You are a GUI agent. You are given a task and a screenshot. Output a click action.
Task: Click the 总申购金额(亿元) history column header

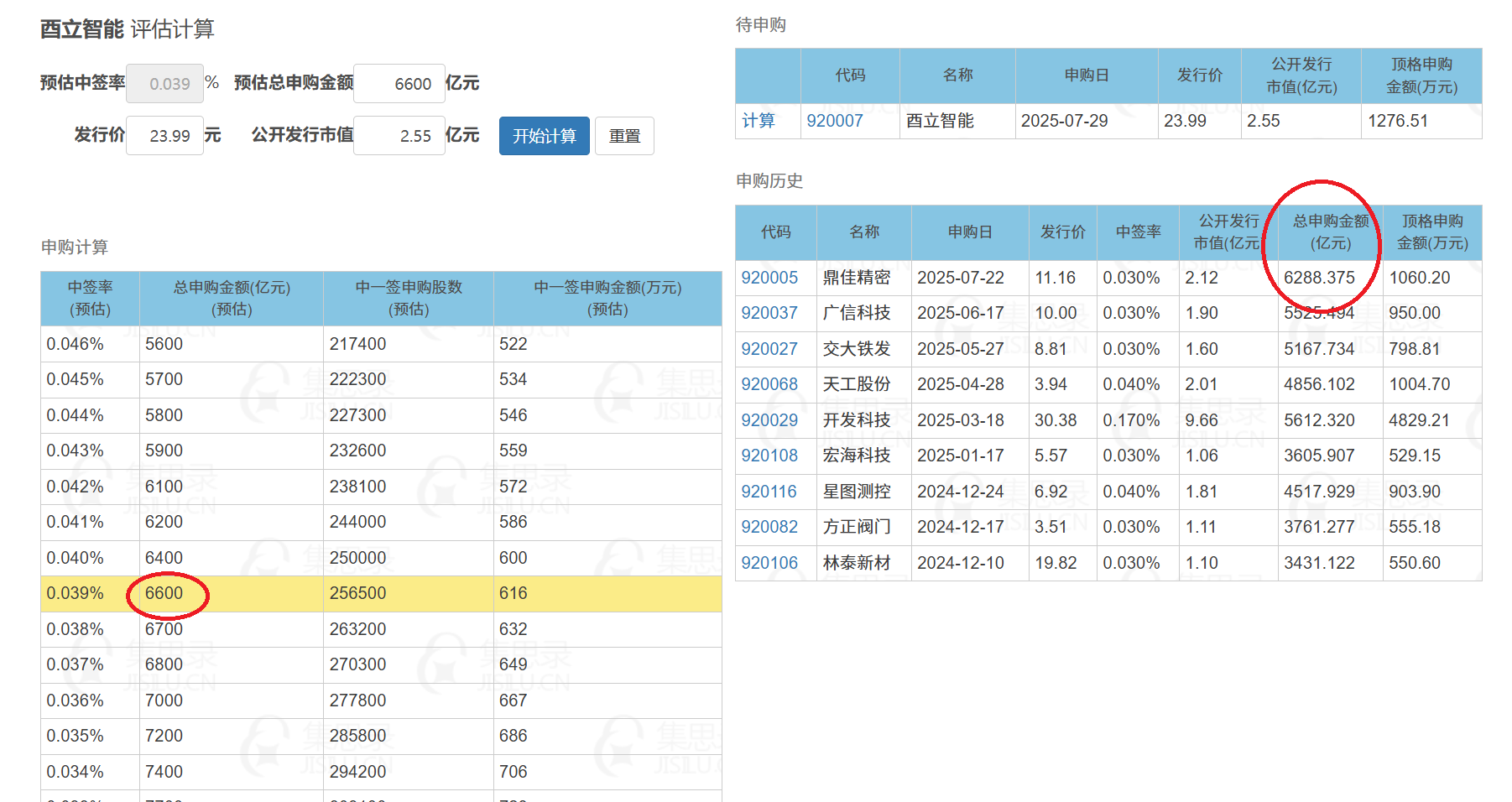pos(1330,232)
